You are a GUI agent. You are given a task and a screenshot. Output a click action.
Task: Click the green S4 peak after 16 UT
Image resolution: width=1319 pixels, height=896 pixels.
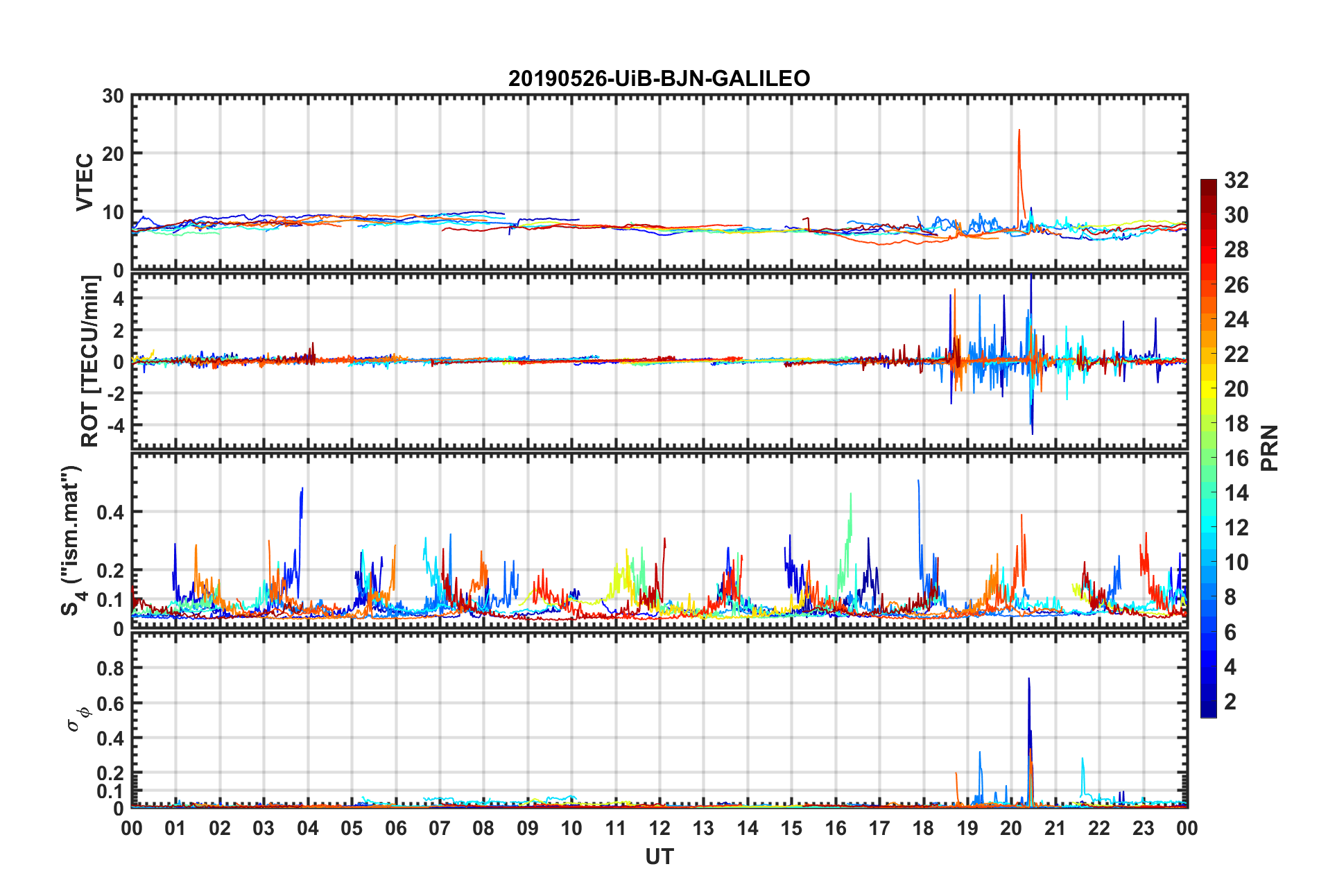pyautogui.click(x=851, y=494)
